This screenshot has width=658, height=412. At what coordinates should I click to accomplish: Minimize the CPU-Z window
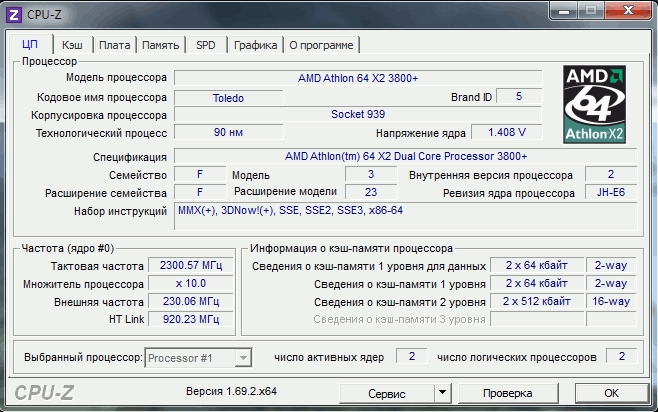point(564,11)
